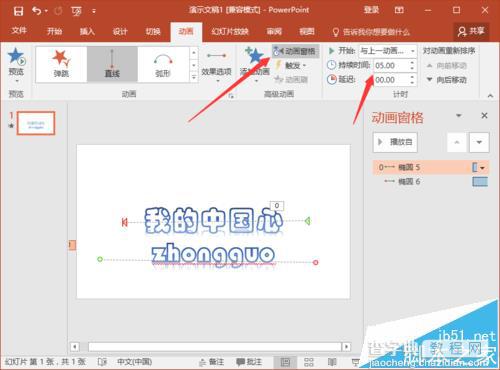
Task: Move the animation down in the pane
Action: coord(479,142)
